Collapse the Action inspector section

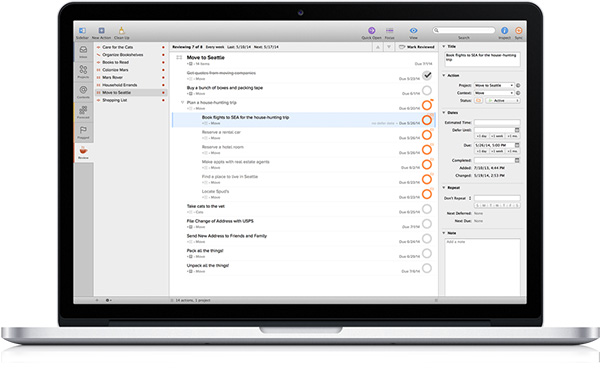444,75
